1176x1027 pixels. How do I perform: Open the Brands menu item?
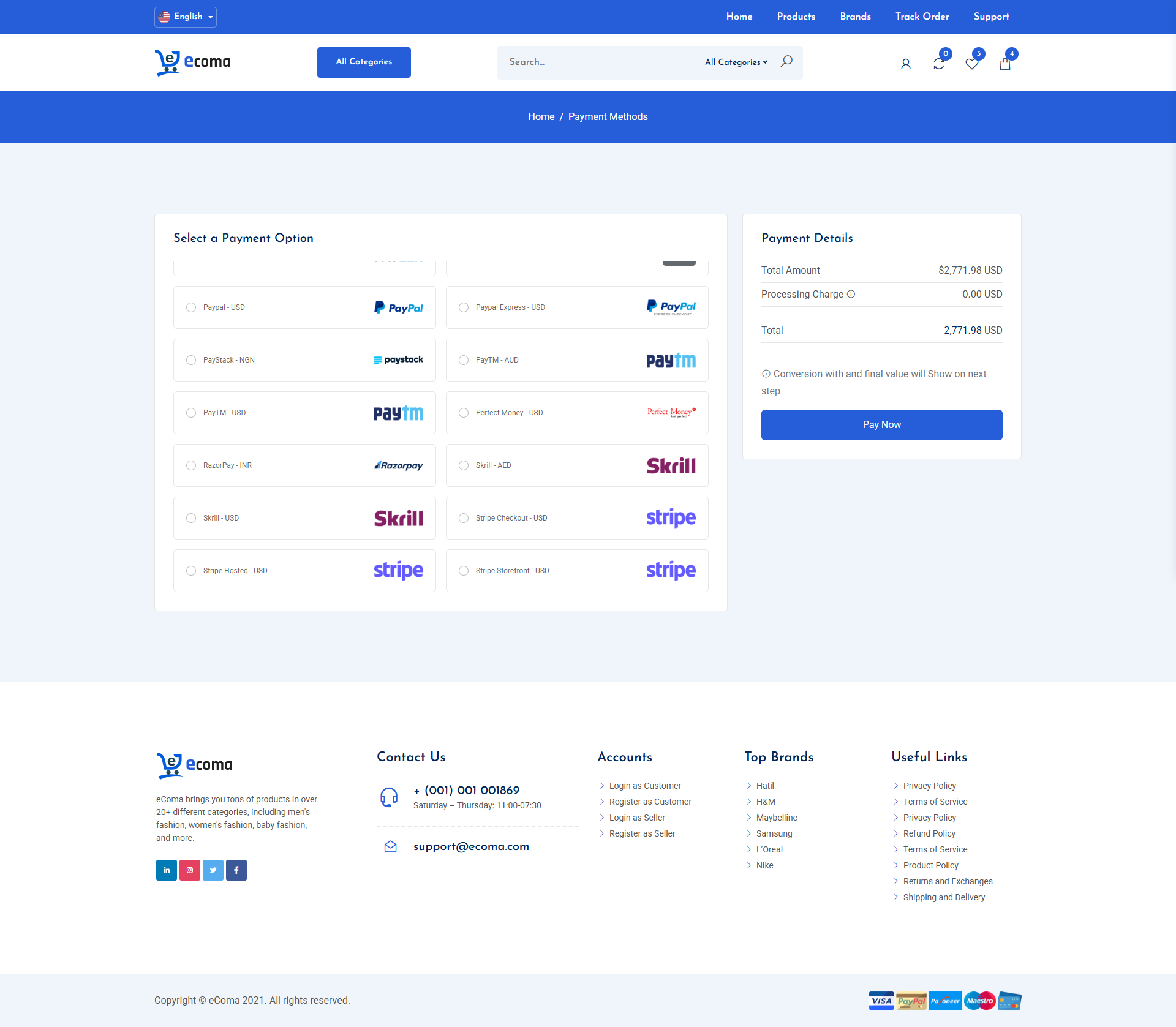tap(855, 17)
